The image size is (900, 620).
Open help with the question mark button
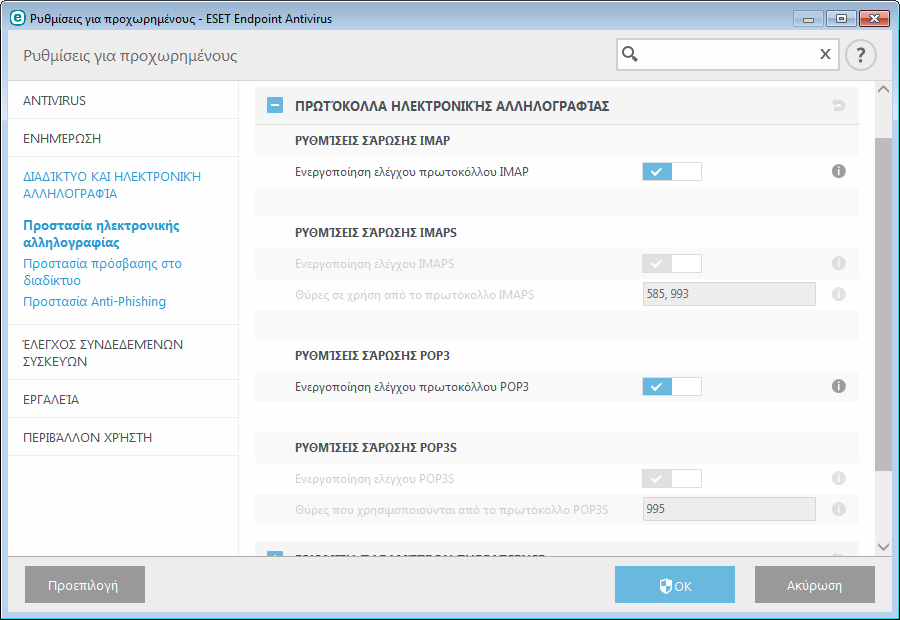click(x=860, y=55)
